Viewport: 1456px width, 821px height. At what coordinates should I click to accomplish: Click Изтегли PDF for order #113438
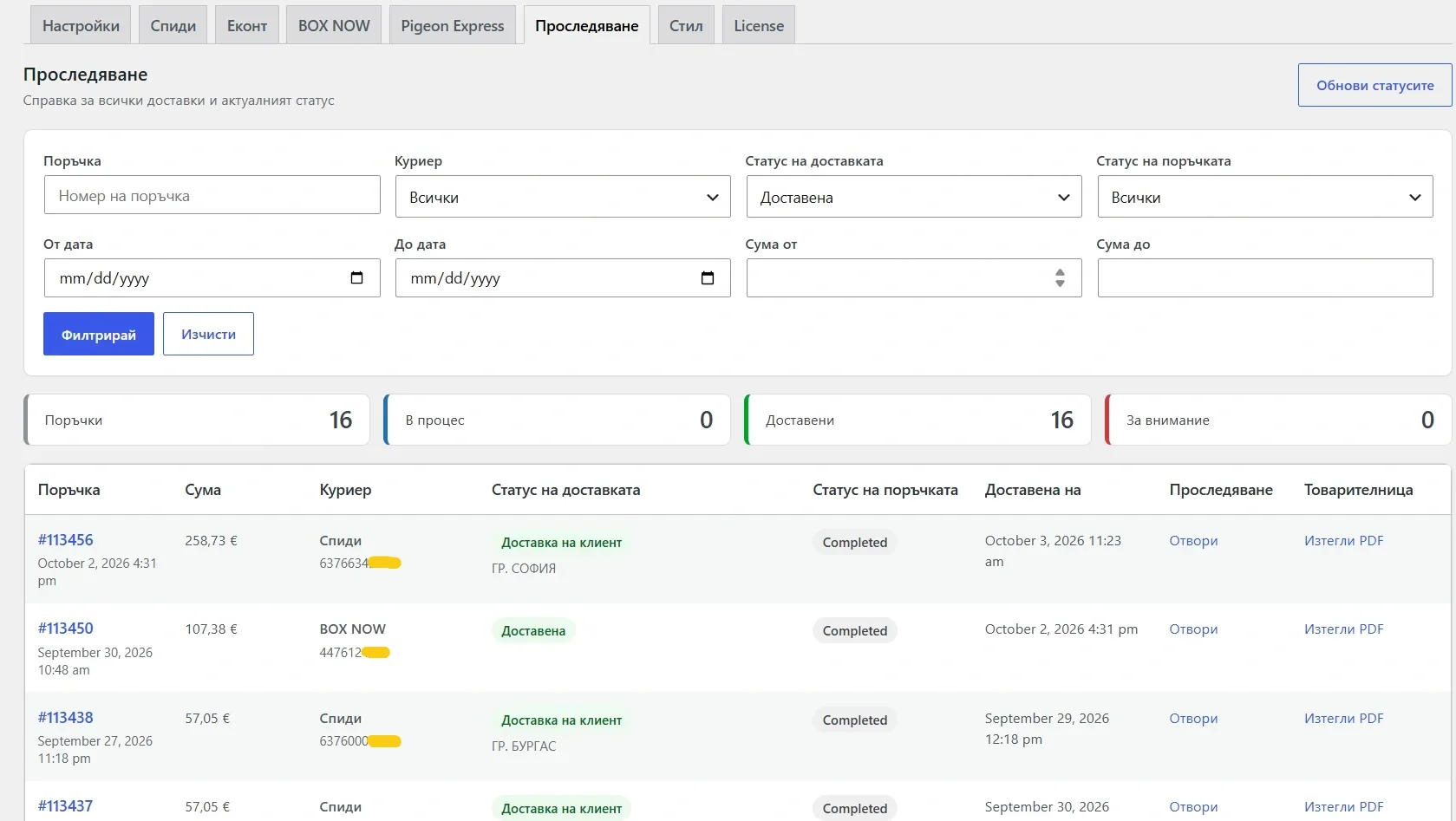pyautogui.click(x=1343, y=718)
